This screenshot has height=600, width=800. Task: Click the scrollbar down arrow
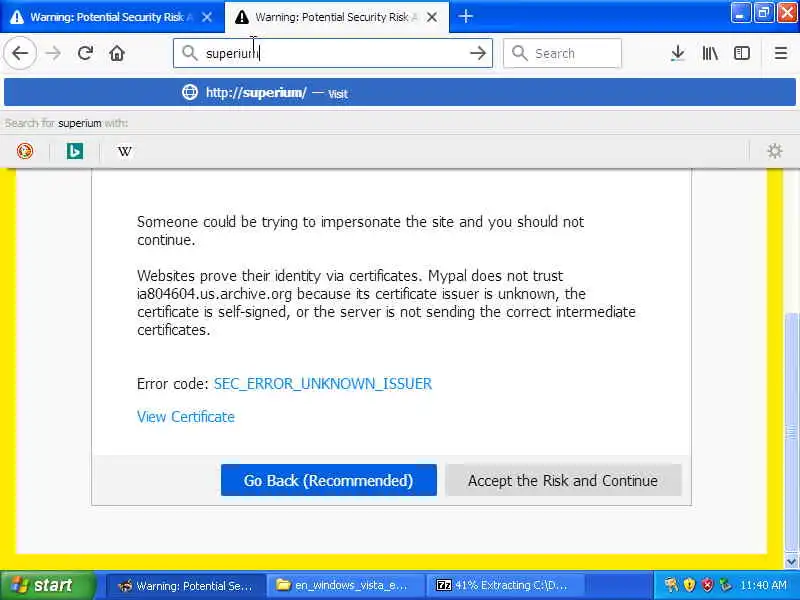[791, 561]
